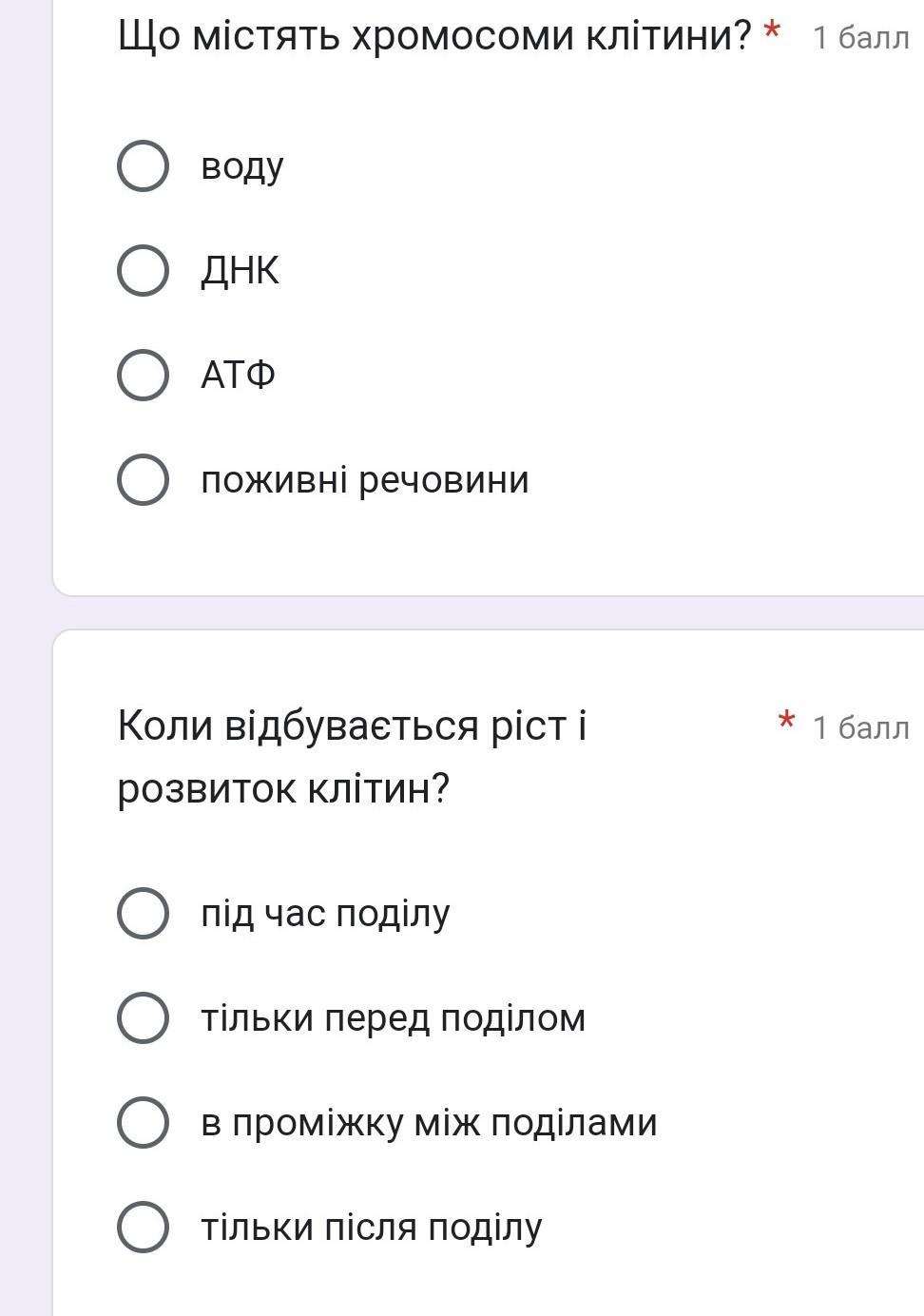Click the question 'Коли відбувається ріст і розвиток клітин?'

(352, 757)
